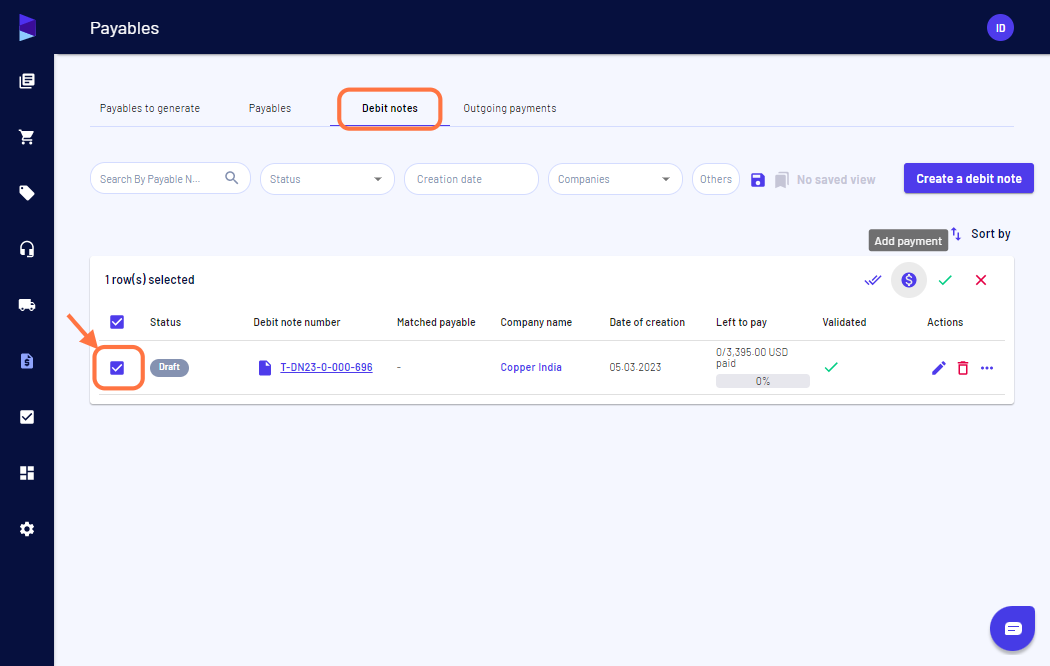Open the settings gear in sidebar
The width and height of the screenshot is (1050, 666).
coord(27,529)
